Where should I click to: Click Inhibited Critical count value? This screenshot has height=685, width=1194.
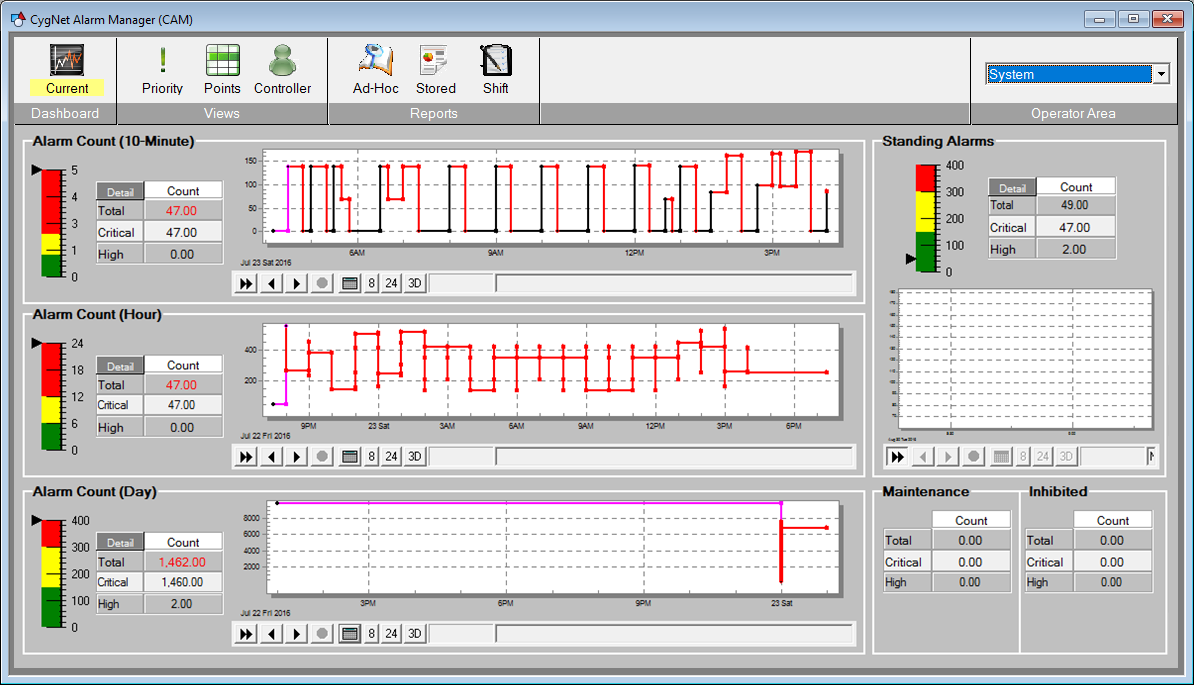[x=1112, y=562]
